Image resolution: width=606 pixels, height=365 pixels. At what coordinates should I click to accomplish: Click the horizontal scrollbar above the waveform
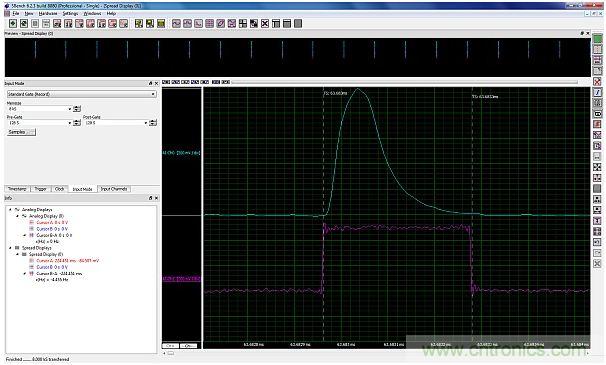point(404,82)
